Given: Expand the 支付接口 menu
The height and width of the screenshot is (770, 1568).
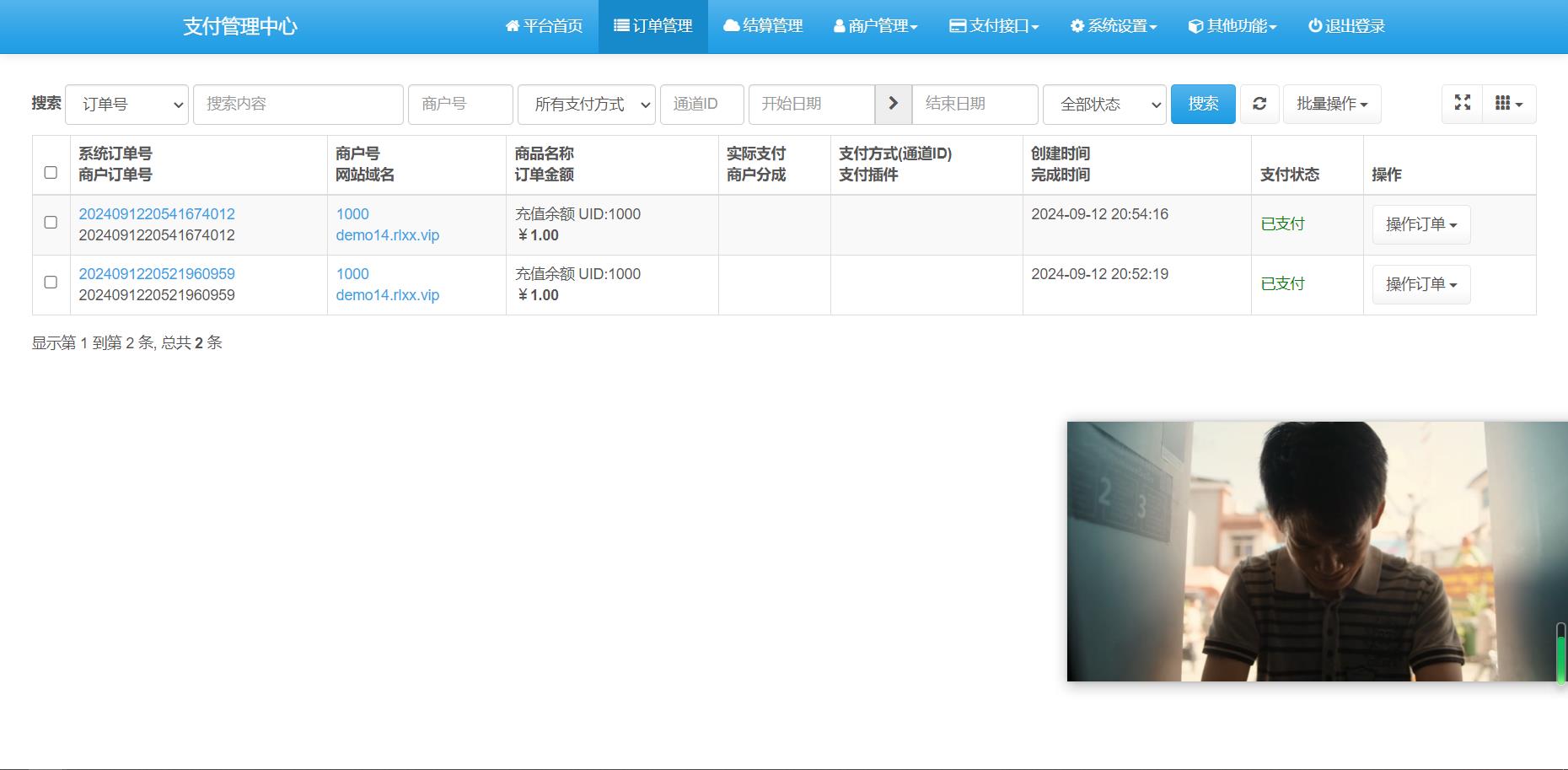Looking at the screenshot, I should click(x=994, y=26).
